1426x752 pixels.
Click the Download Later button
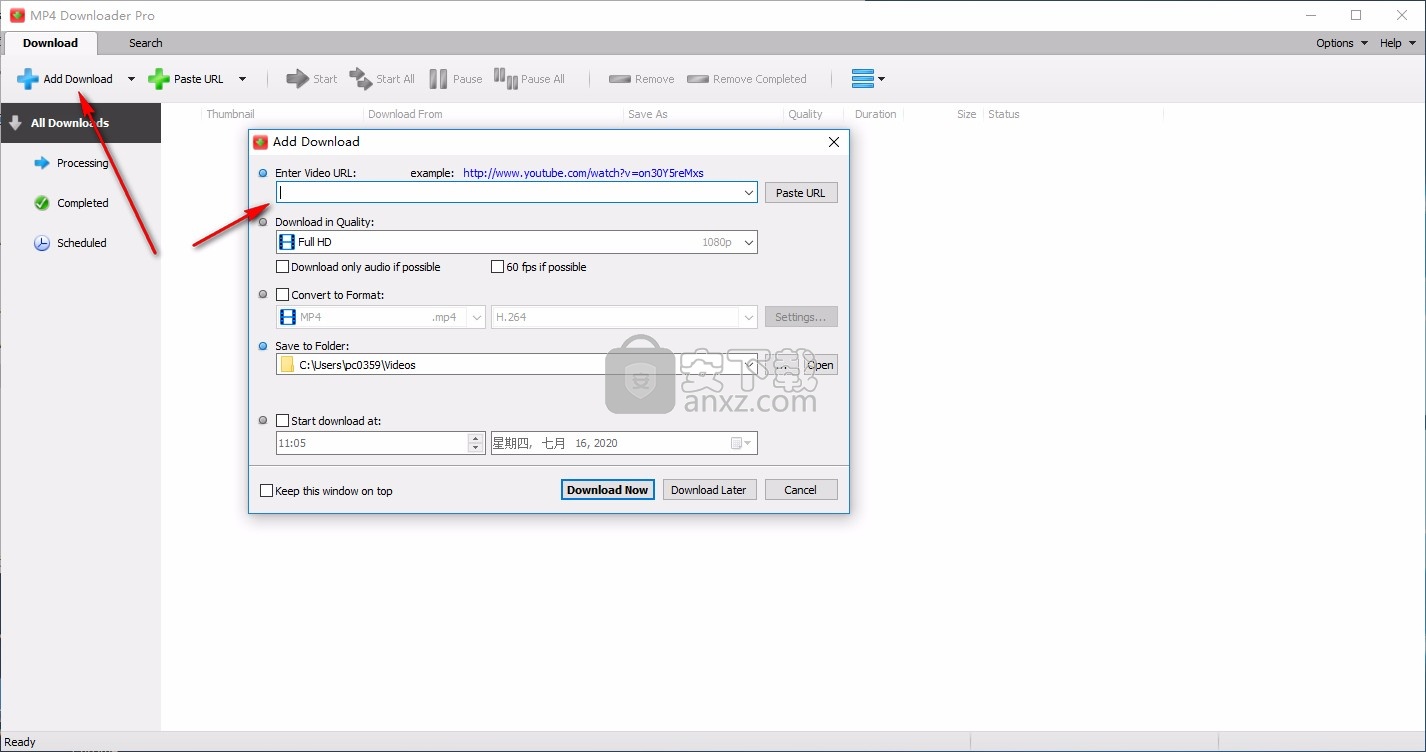(x=709, y=490)
